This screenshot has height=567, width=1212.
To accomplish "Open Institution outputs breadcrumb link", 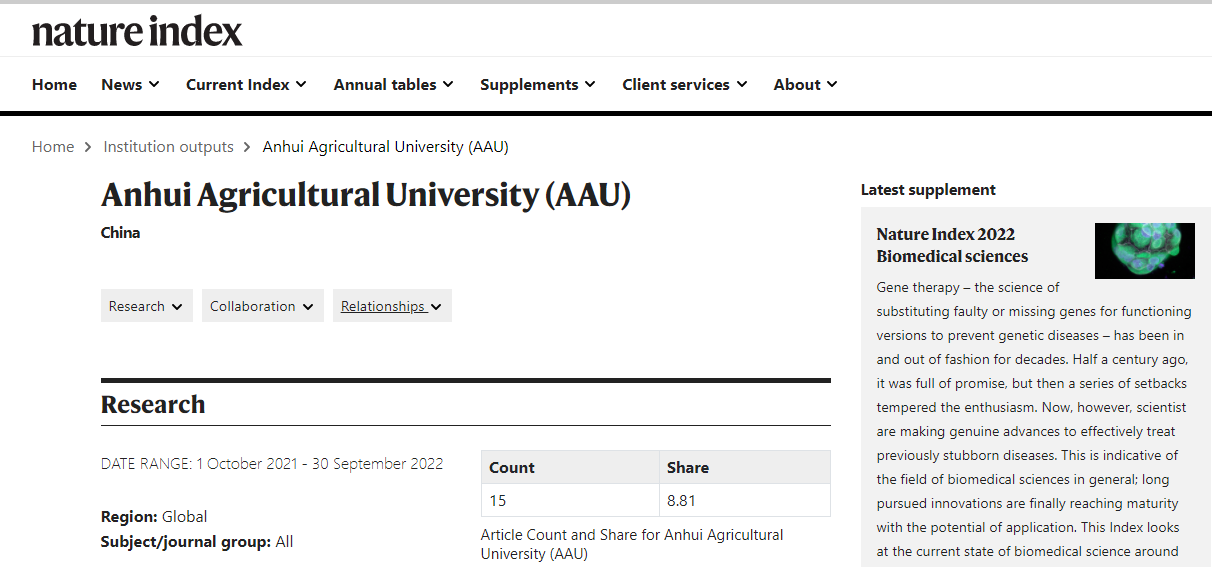I will click(x=168, y=147).
